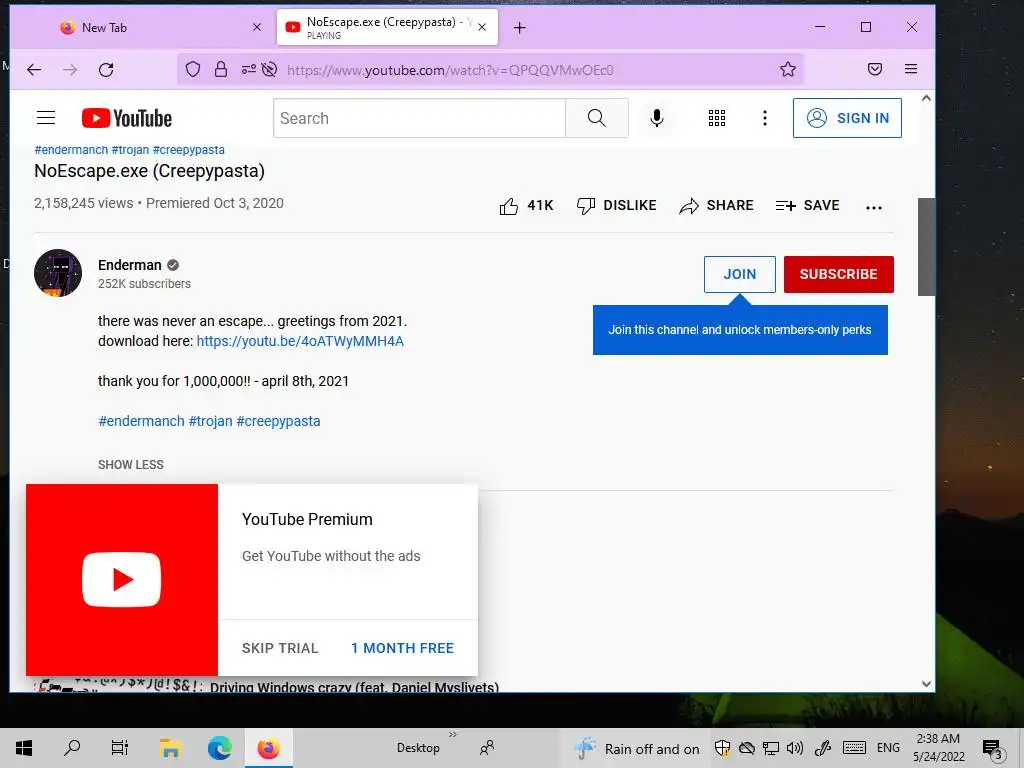Open volume control in system tray

(795, 748)
